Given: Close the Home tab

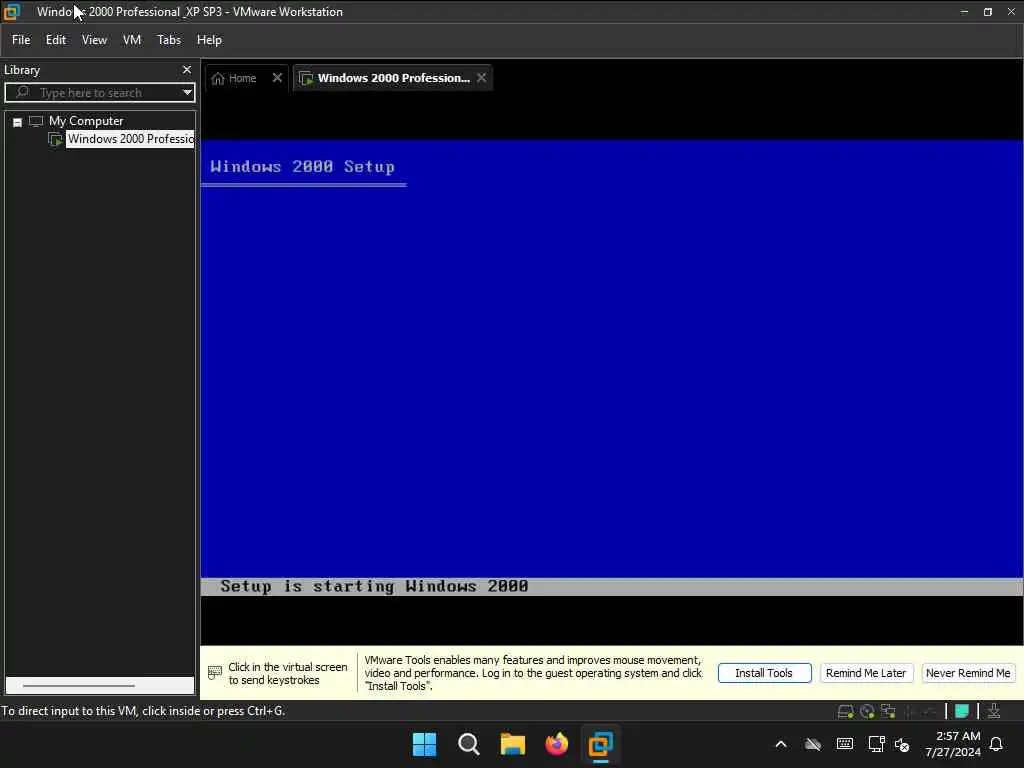Looking at the screenshot, I should pos(277,78).
